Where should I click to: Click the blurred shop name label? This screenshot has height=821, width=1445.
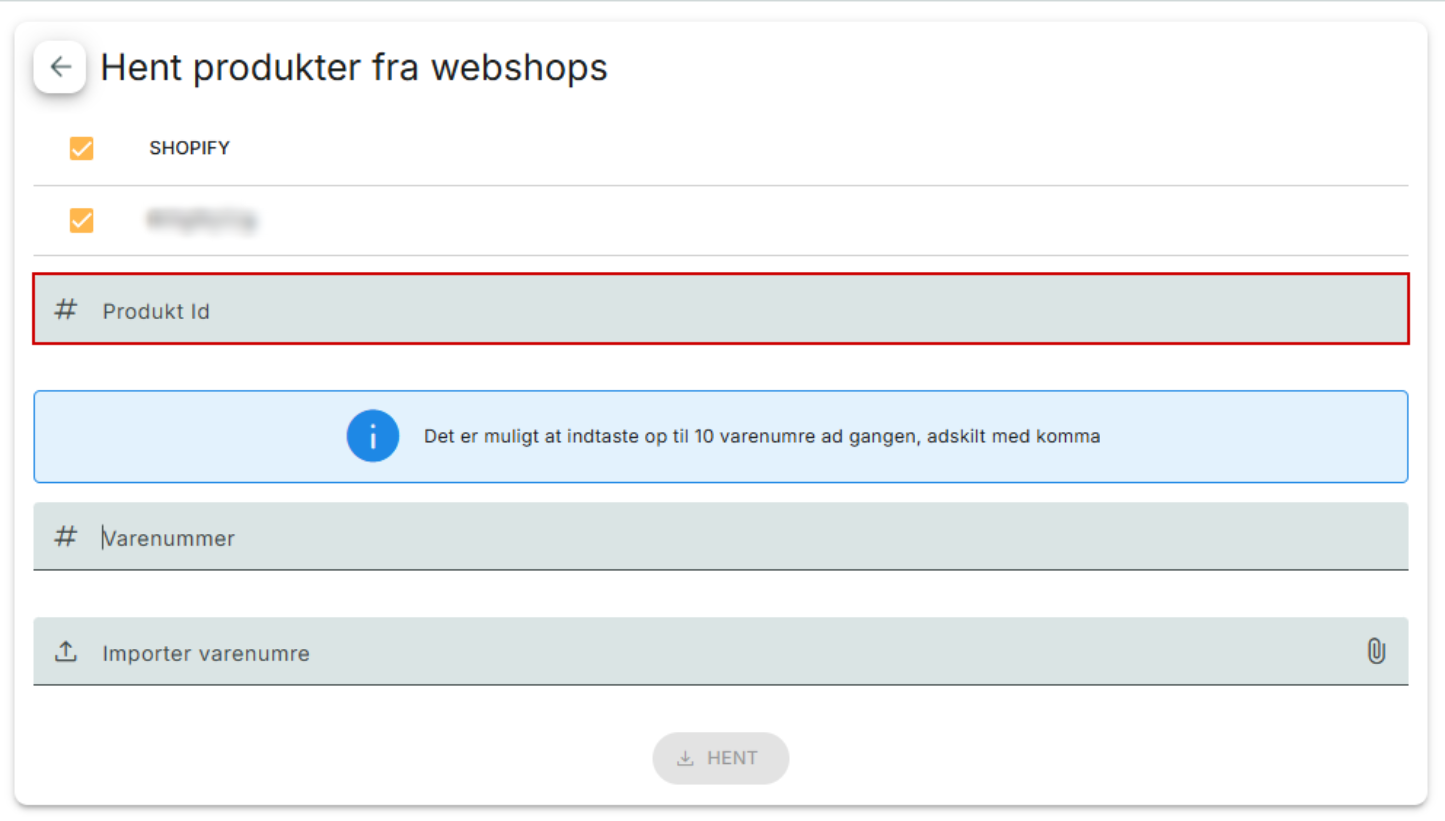201,220
